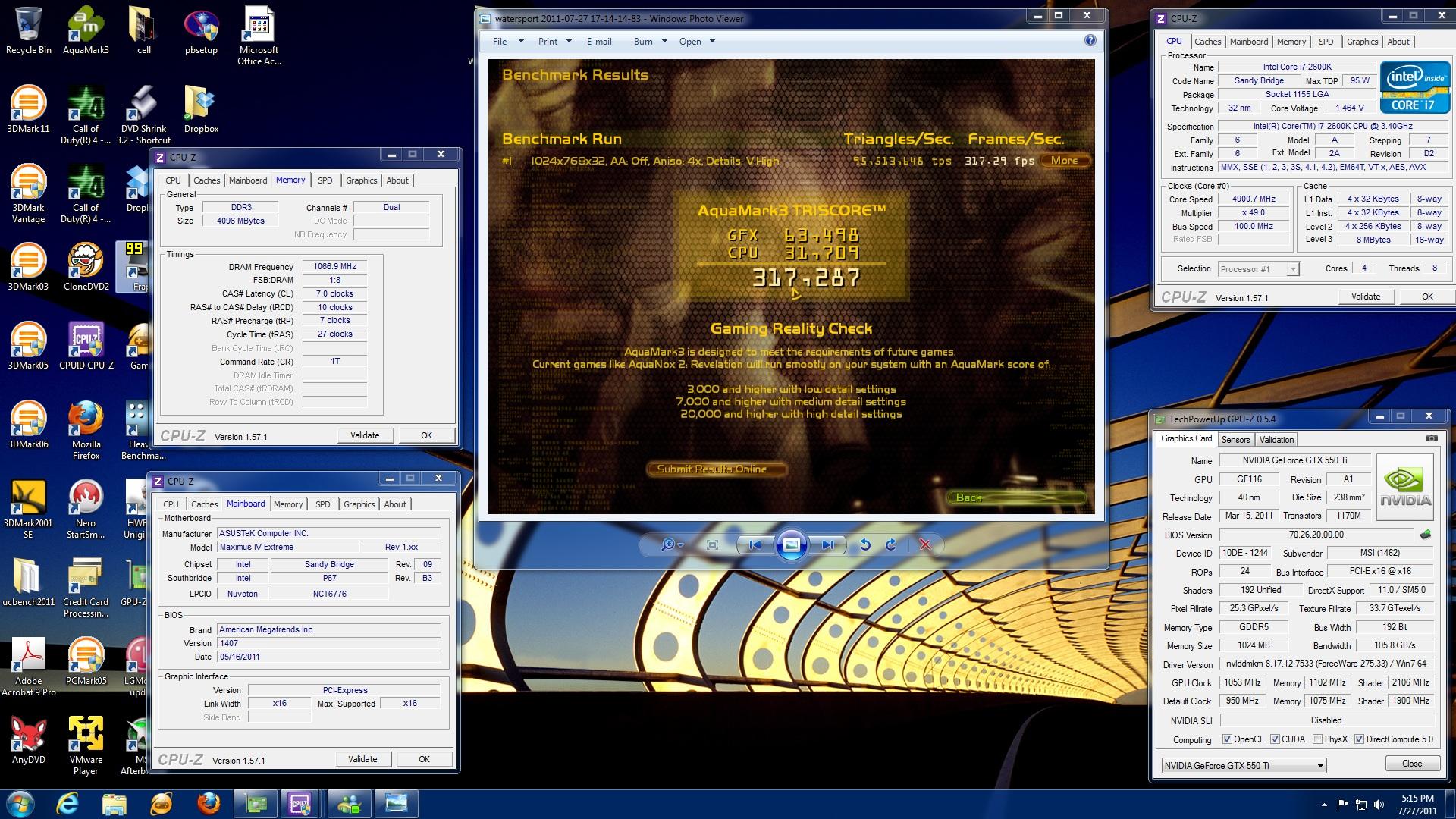This screenshot has width=1456, height=819.
Task: Open the CPUID CPU-Z desktop shortcut
Action: [x=86, y=346]
